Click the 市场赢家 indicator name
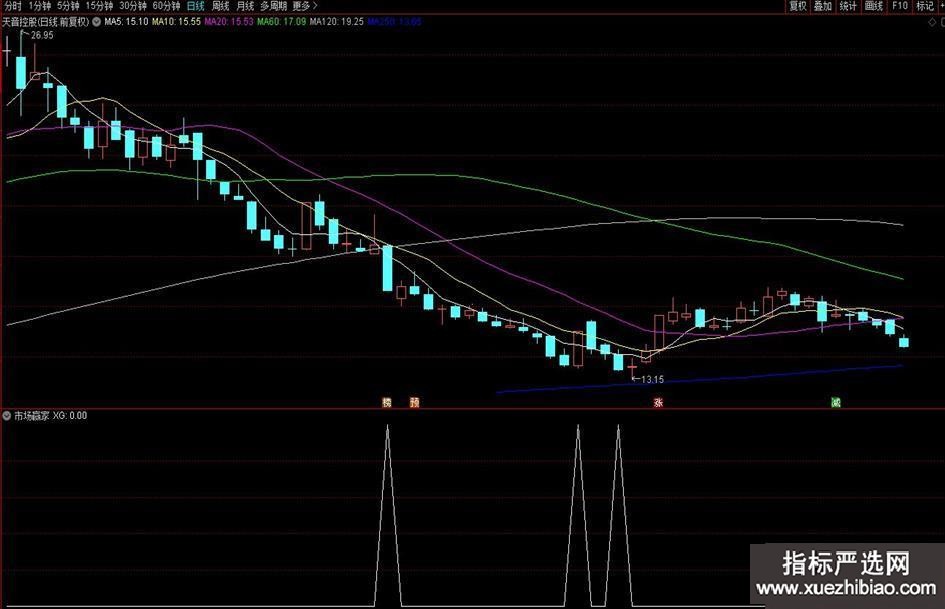 point(31,415)
